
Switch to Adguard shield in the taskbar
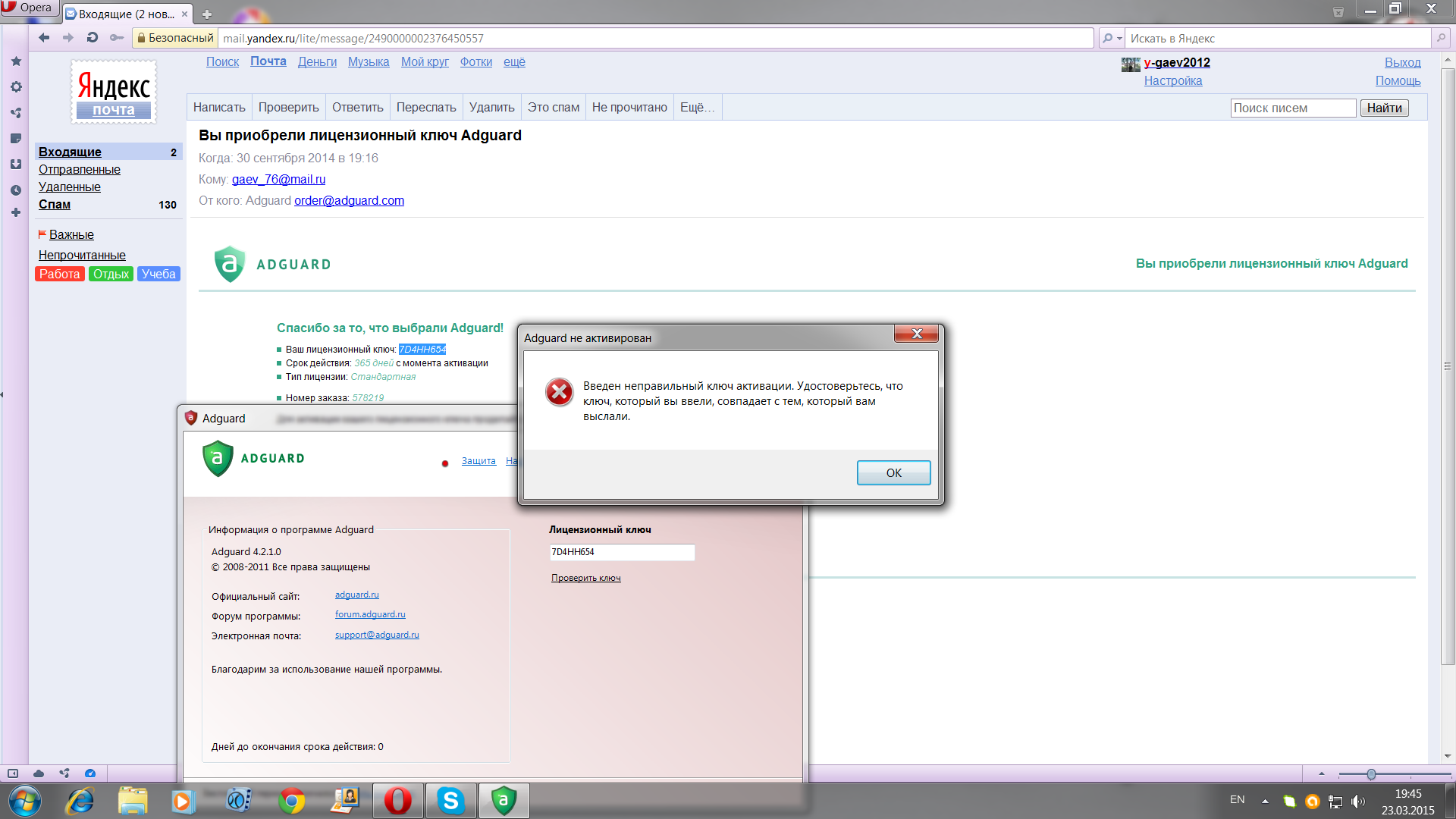click(504, 801)
